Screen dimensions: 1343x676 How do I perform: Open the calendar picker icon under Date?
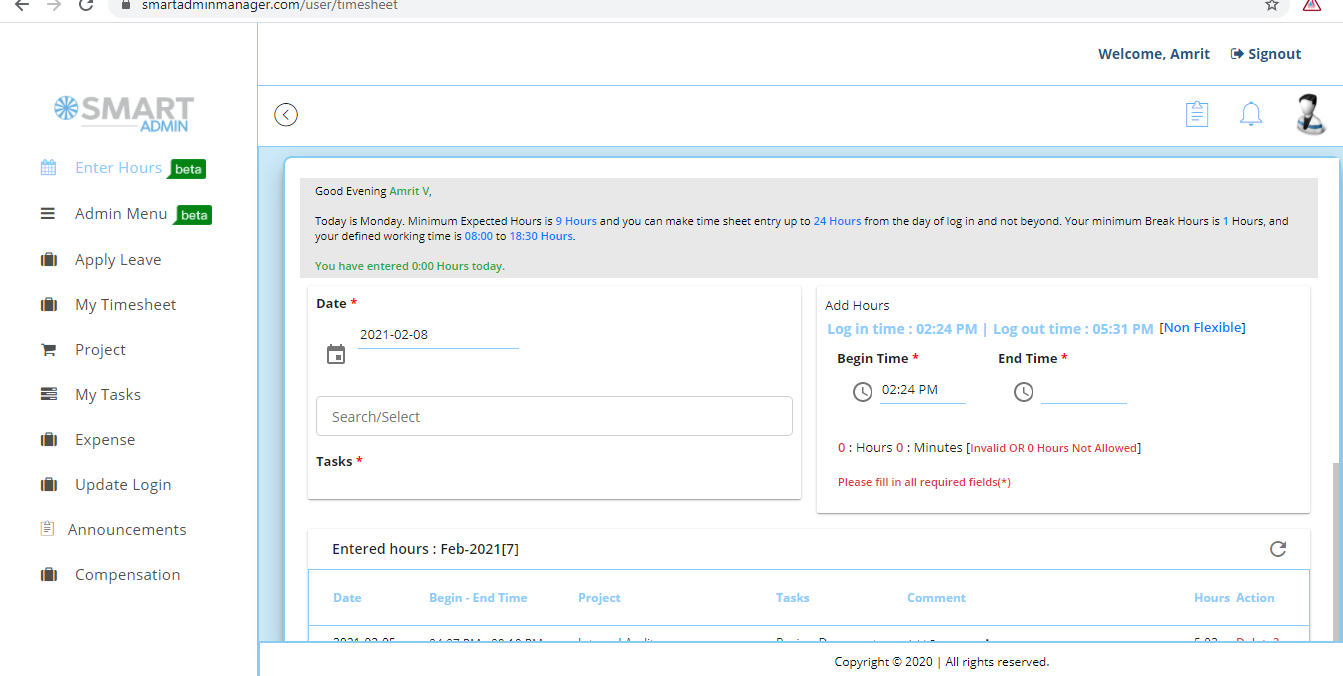(x=335, y=353)
